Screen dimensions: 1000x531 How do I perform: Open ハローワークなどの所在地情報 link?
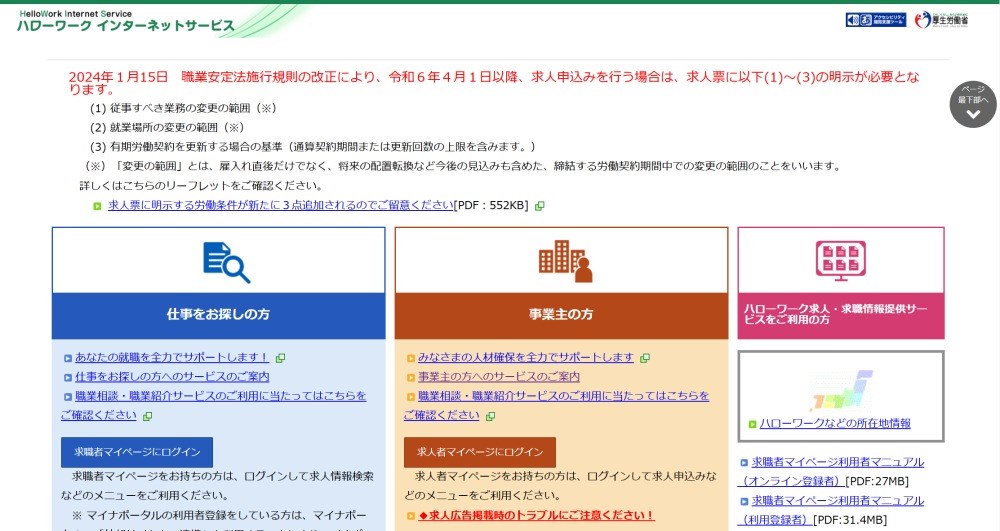pos(835,423)
